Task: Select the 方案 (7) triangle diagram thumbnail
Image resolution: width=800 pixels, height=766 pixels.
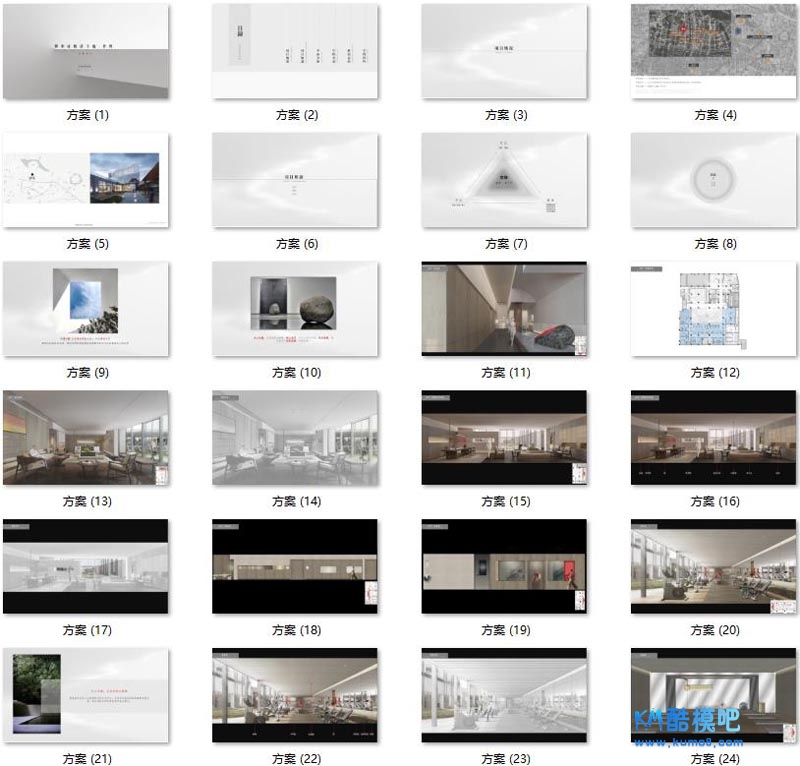Action: tap(504, 181)
